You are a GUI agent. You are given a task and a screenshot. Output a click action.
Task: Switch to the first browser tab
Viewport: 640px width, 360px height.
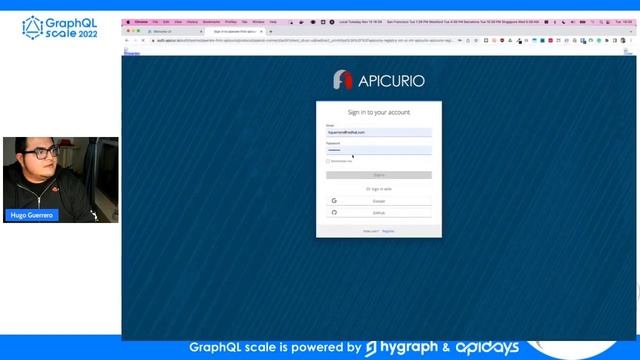(x=175, y=31)
